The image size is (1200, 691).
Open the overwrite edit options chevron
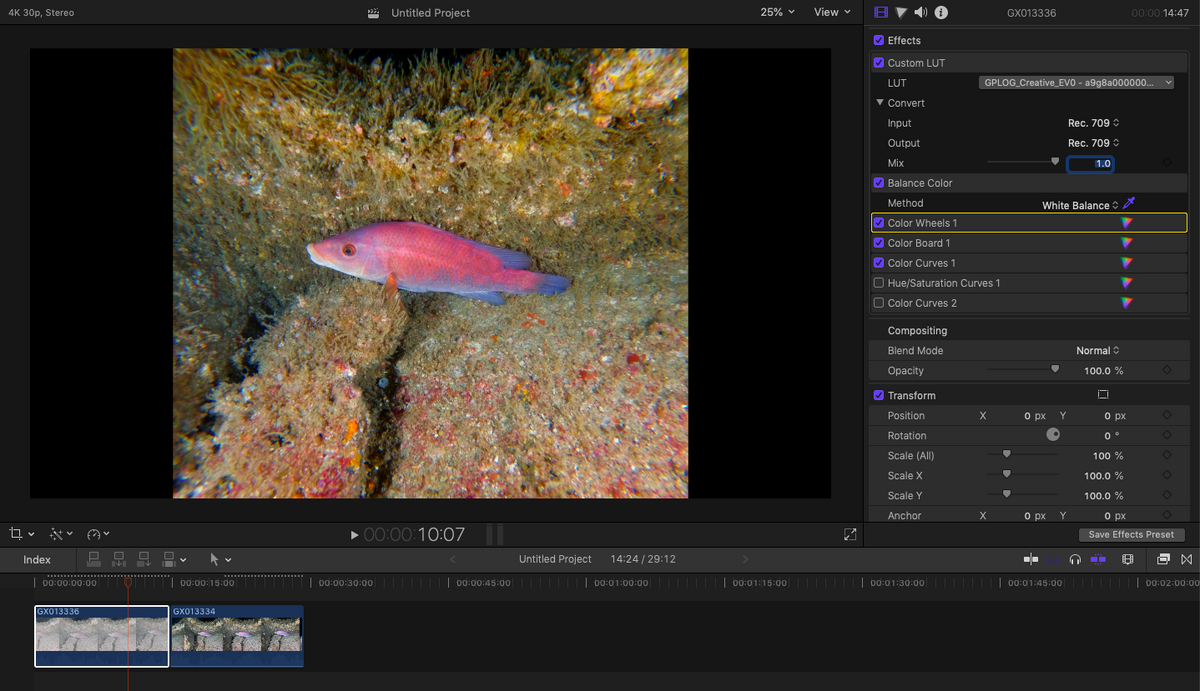183,560
